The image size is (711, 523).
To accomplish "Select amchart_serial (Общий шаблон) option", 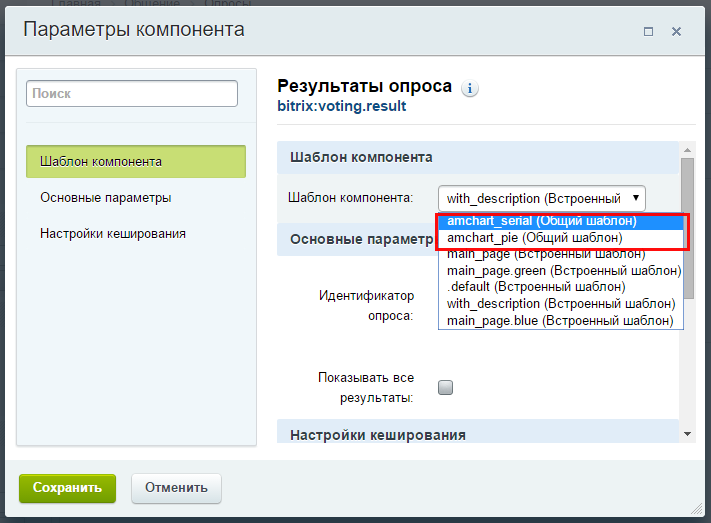I will click(541, 221).
